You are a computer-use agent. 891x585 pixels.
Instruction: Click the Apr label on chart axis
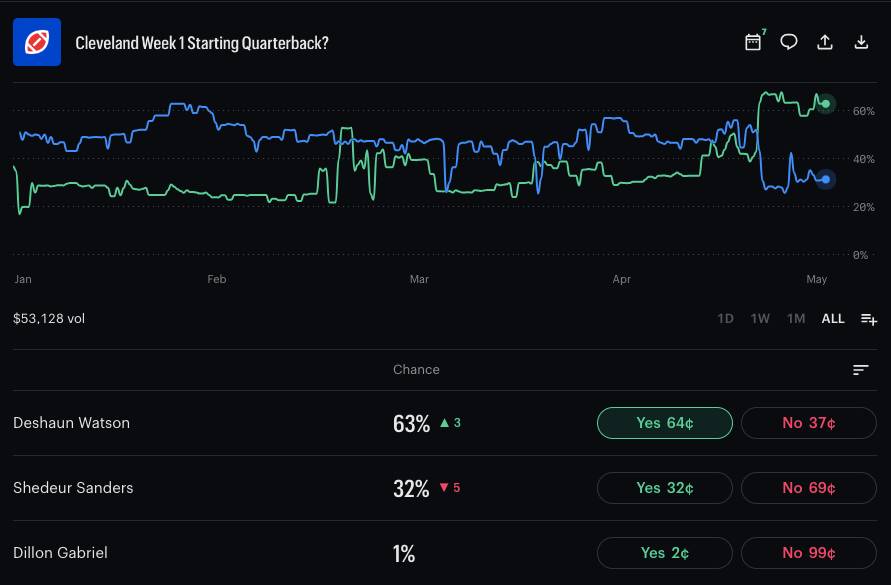(622, 279)
